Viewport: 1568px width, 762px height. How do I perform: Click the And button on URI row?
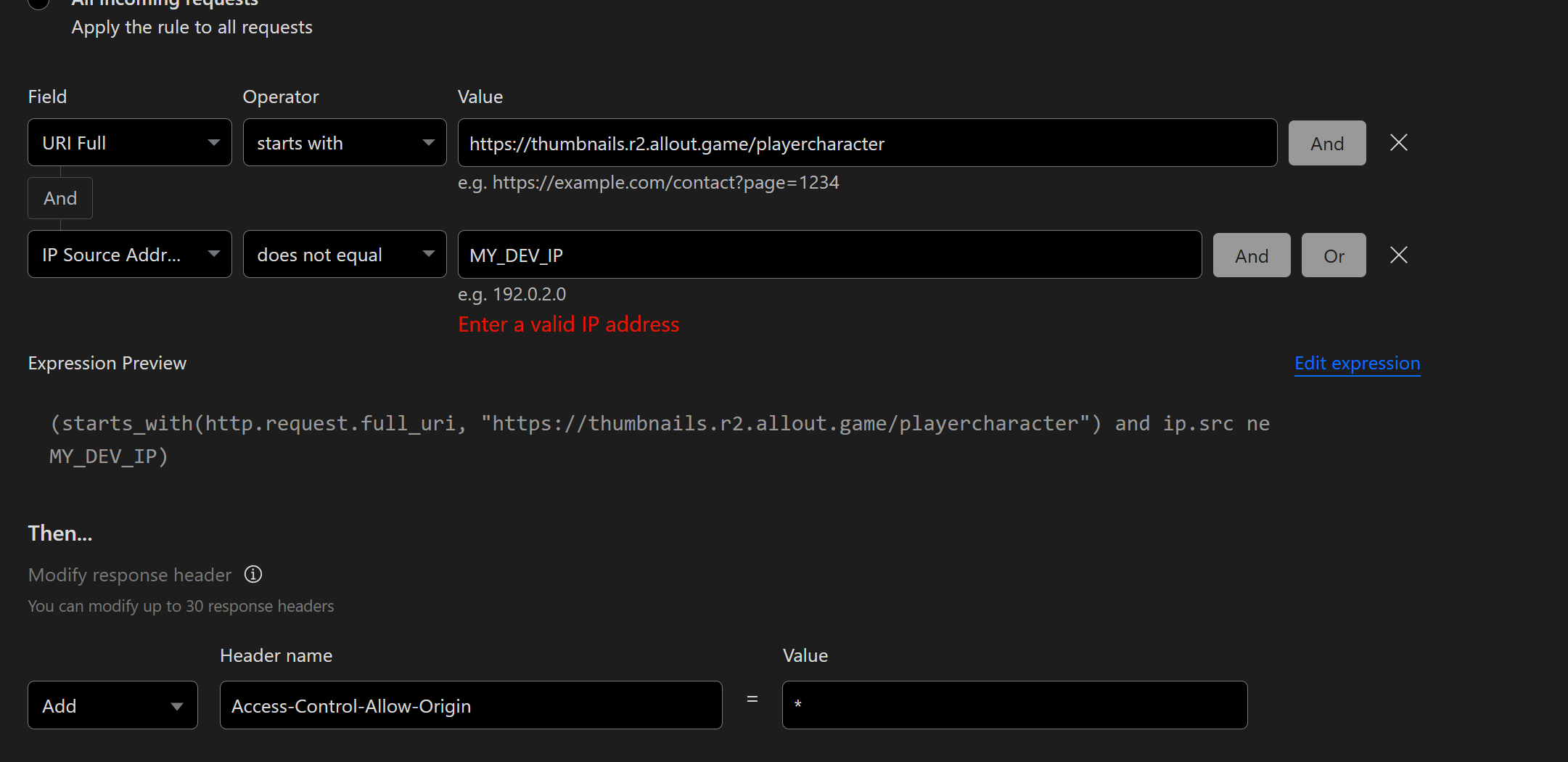click(1326, 144)
